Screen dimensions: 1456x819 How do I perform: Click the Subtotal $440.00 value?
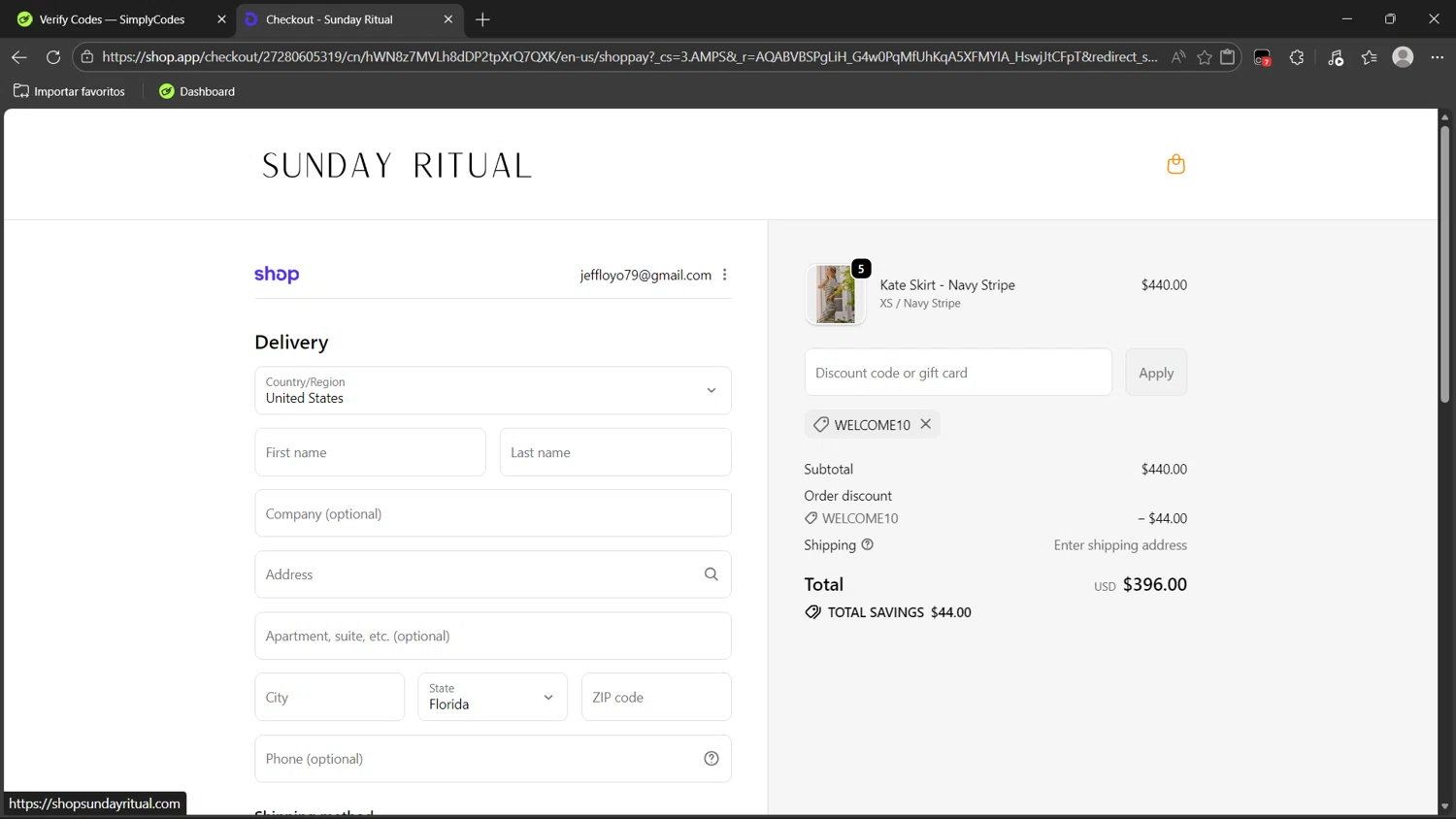coord(1164,469)
